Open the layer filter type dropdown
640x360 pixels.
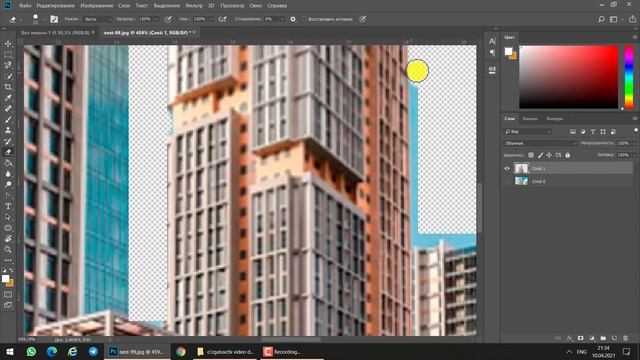(x=527, y=132)
